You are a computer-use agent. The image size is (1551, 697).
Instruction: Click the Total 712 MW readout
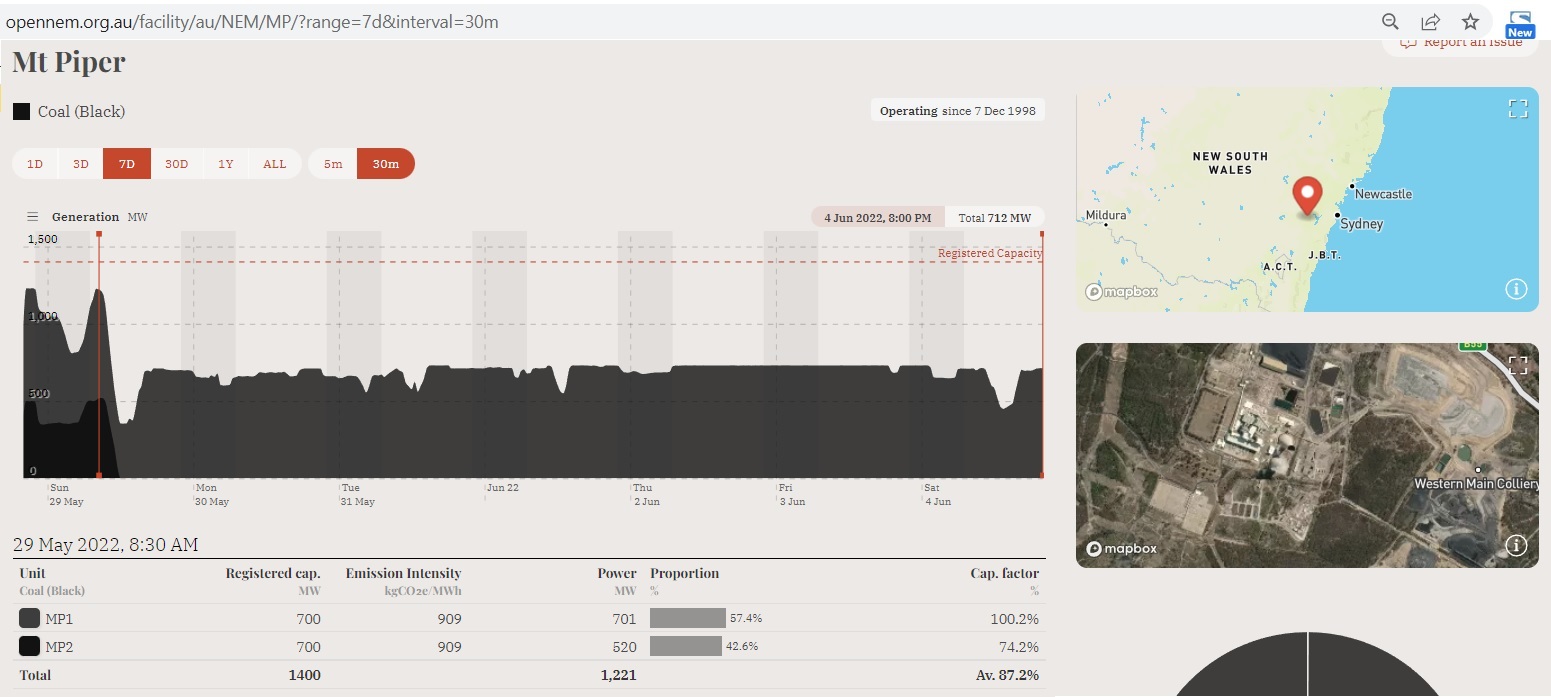point(994,218)
